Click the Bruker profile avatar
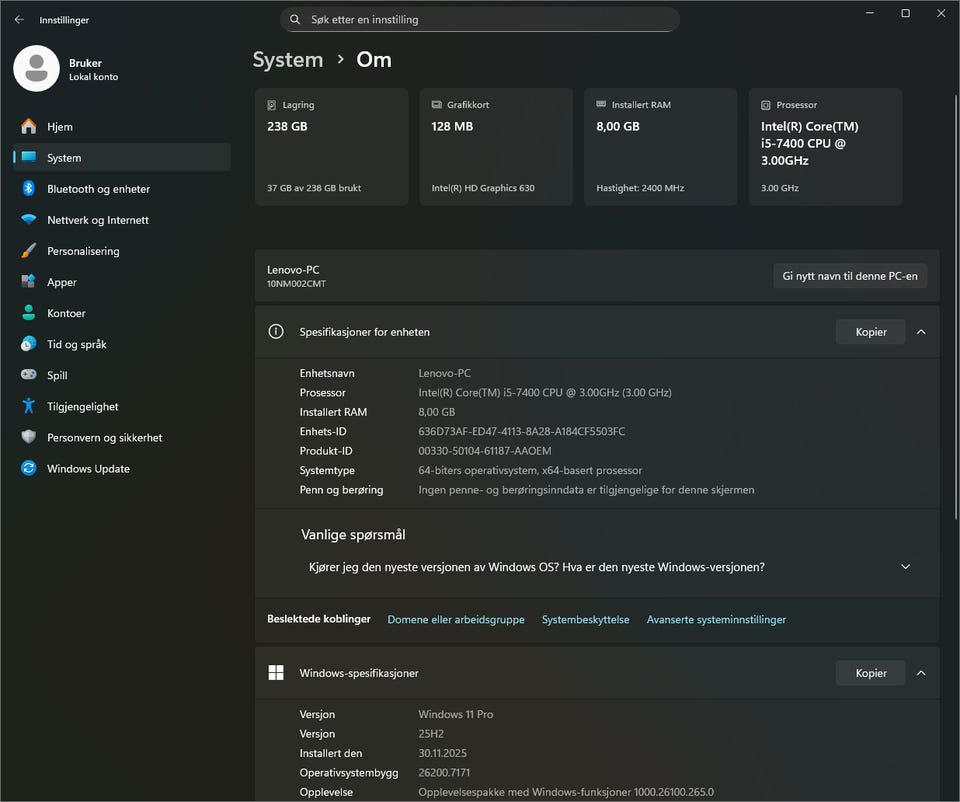The height and width of the screenshot is (802, 960). 36,68
